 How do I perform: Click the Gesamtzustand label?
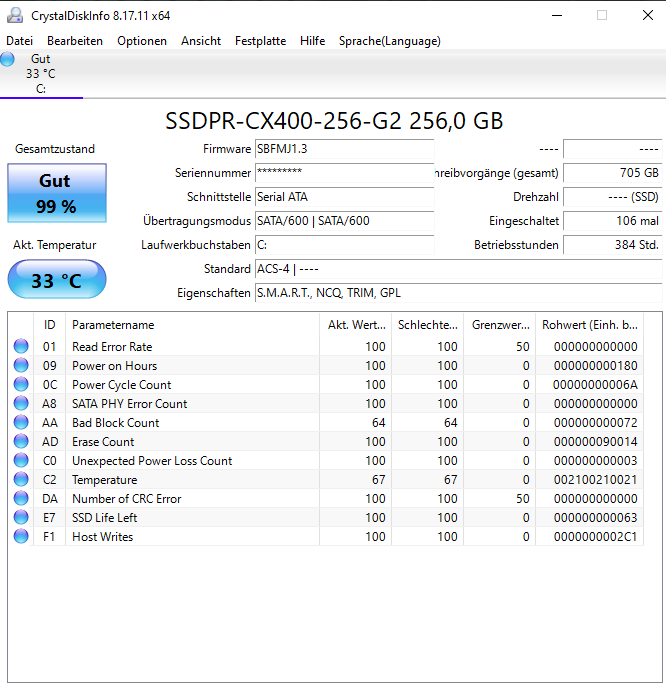pyautogui.click(x=55, y=149)
